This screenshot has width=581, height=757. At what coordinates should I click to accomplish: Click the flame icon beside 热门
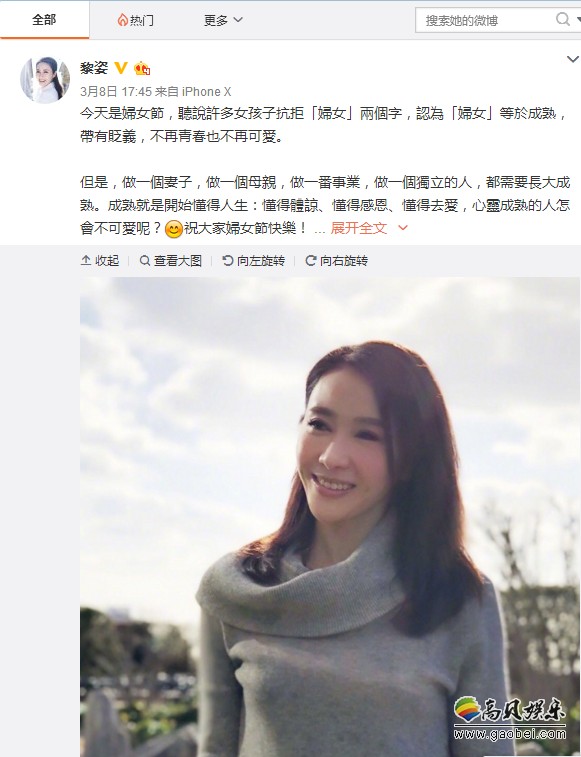(123, 20)
